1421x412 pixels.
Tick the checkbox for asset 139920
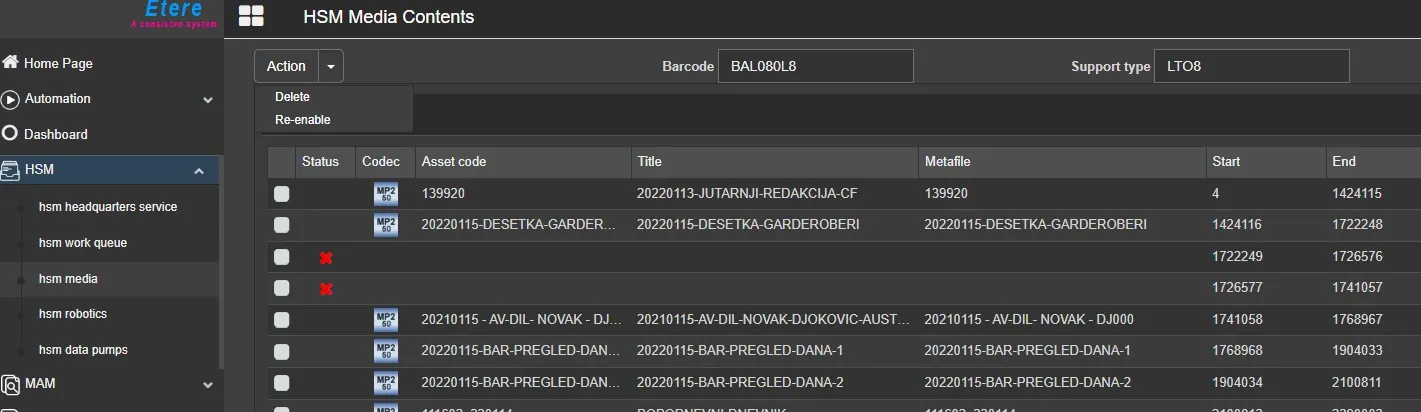pyautogui.click(x=282, y=194)
